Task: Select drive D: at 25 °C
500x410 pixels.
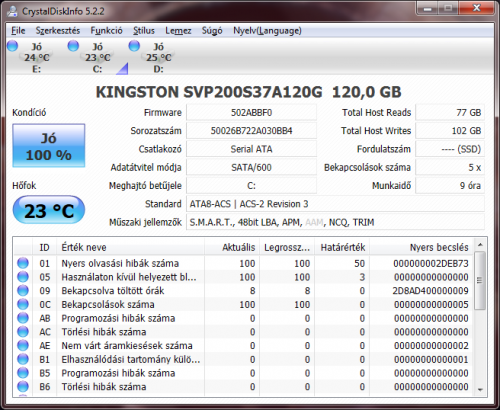Action: coord(158,58)
